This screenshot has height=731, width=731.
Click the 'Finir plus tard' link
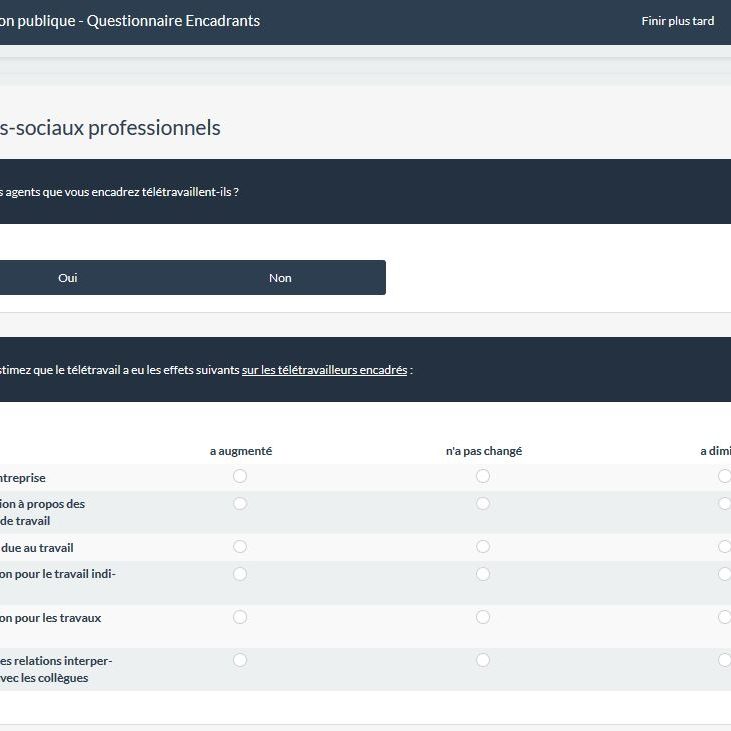(x=677, y=21)
